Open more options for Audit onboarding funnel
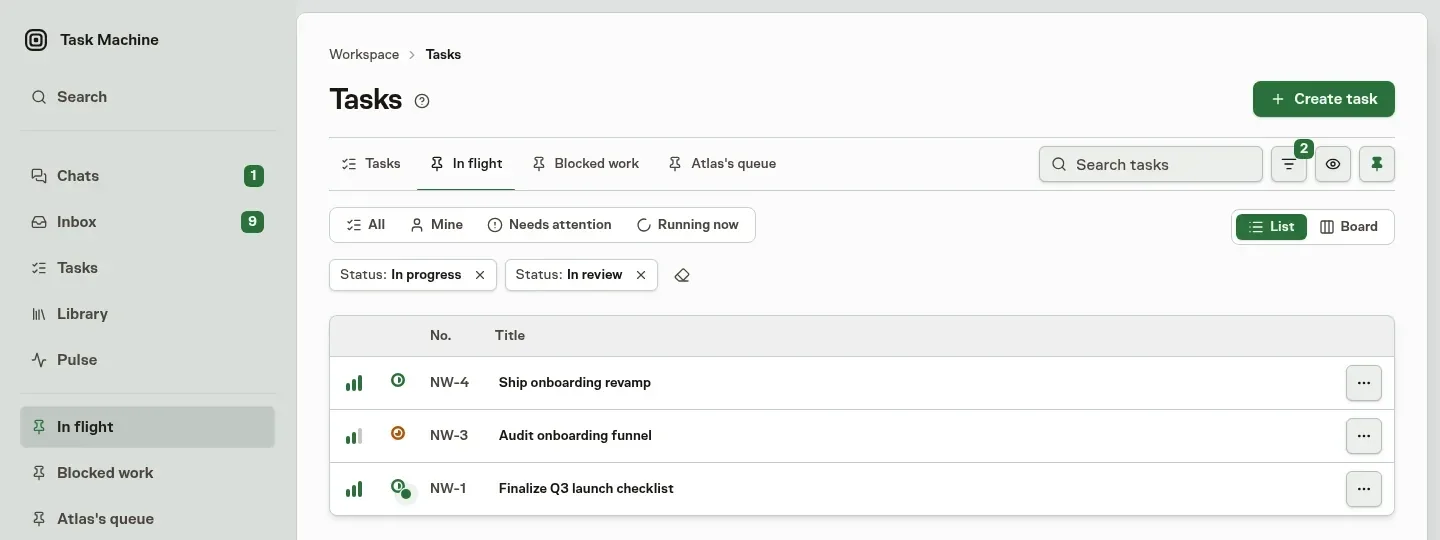 [x=1364, y=436]
